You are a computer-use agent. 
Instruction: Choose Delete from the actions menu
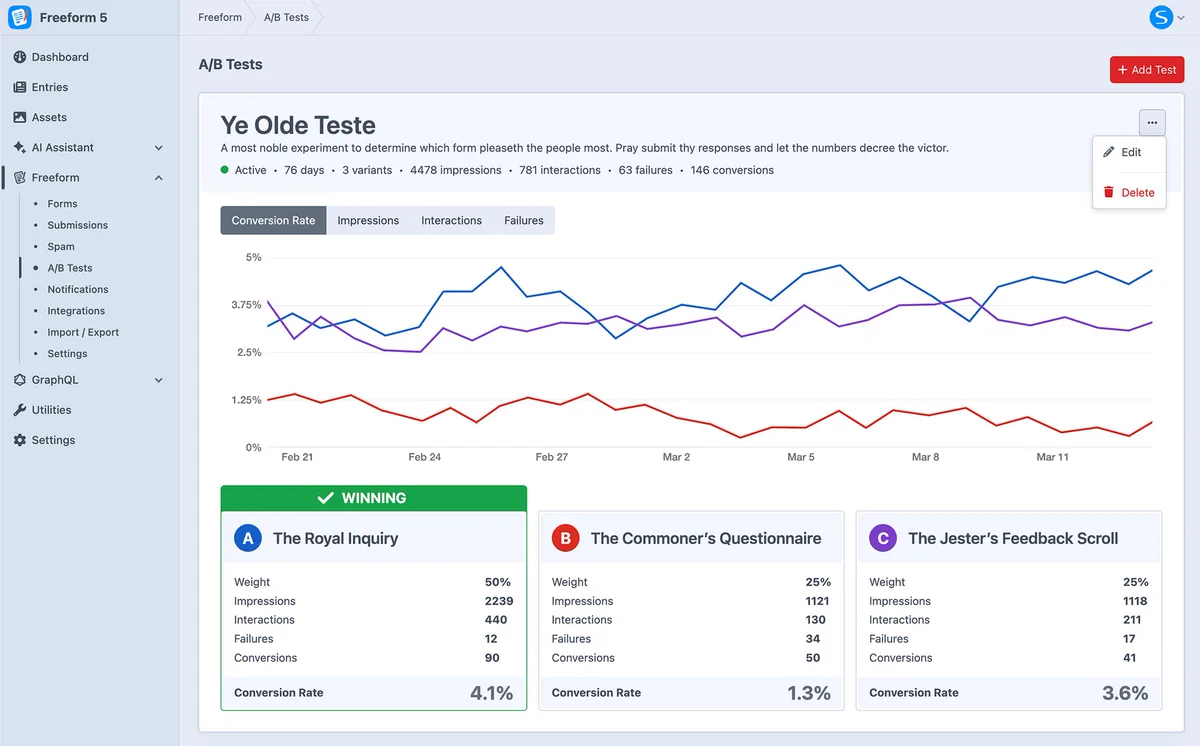1129,192
